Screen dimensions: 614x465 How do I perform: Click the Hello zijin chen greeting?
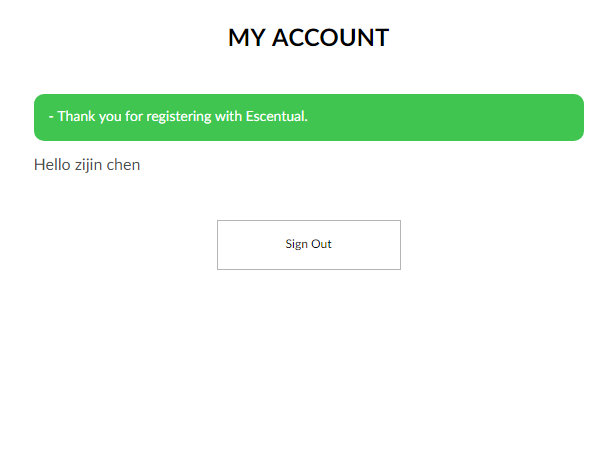pos(87,165)
